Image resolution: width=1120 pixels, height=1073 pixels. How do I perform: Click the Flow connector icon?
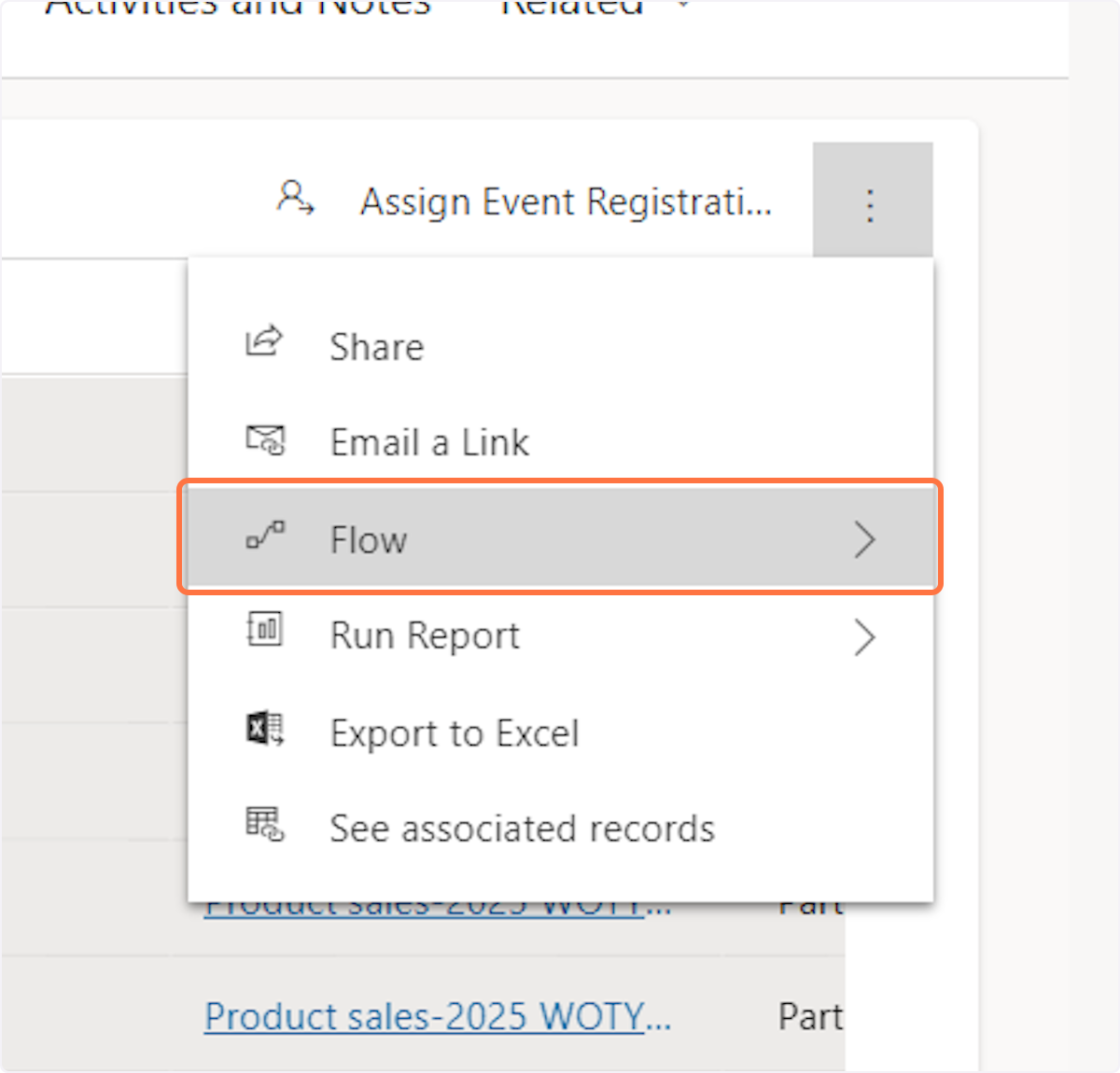pyautogui.click(x=265, y=536)
